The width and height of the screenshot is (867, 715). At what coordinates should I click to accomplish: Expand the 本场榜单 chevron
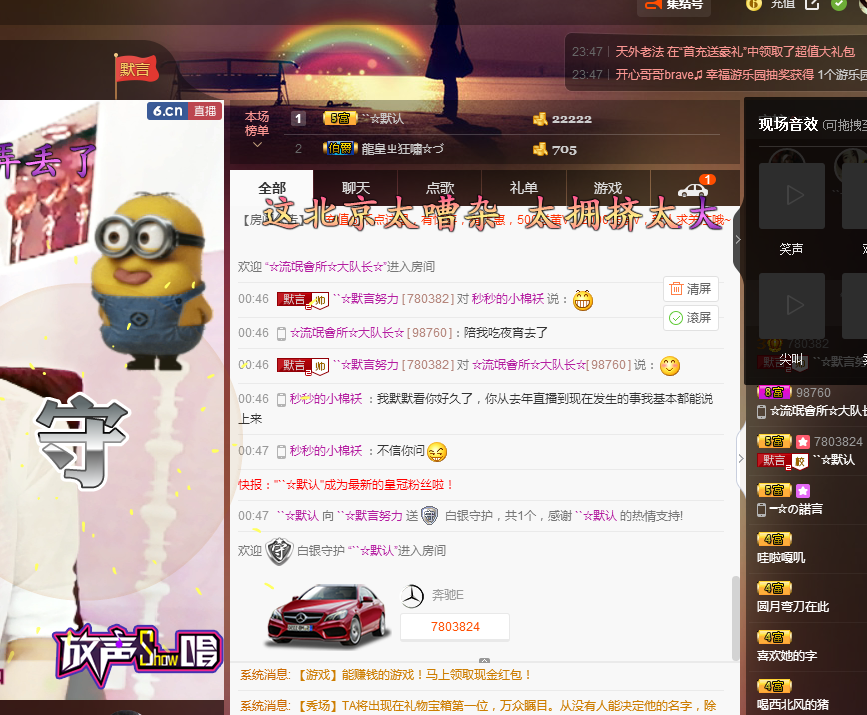coord(257,145)
